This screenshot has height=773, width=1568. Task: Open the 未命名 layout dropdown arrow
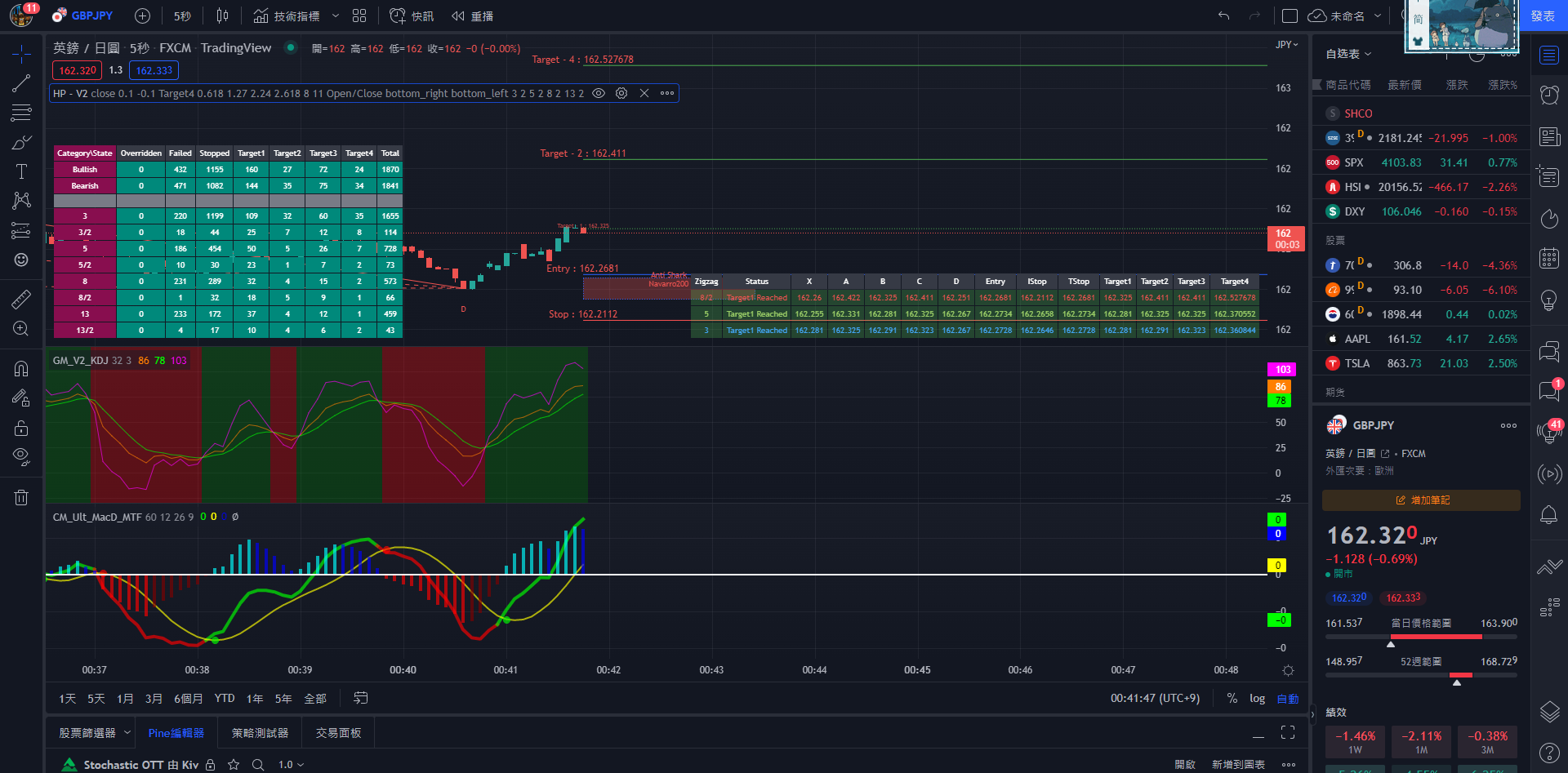point(1378,16)
